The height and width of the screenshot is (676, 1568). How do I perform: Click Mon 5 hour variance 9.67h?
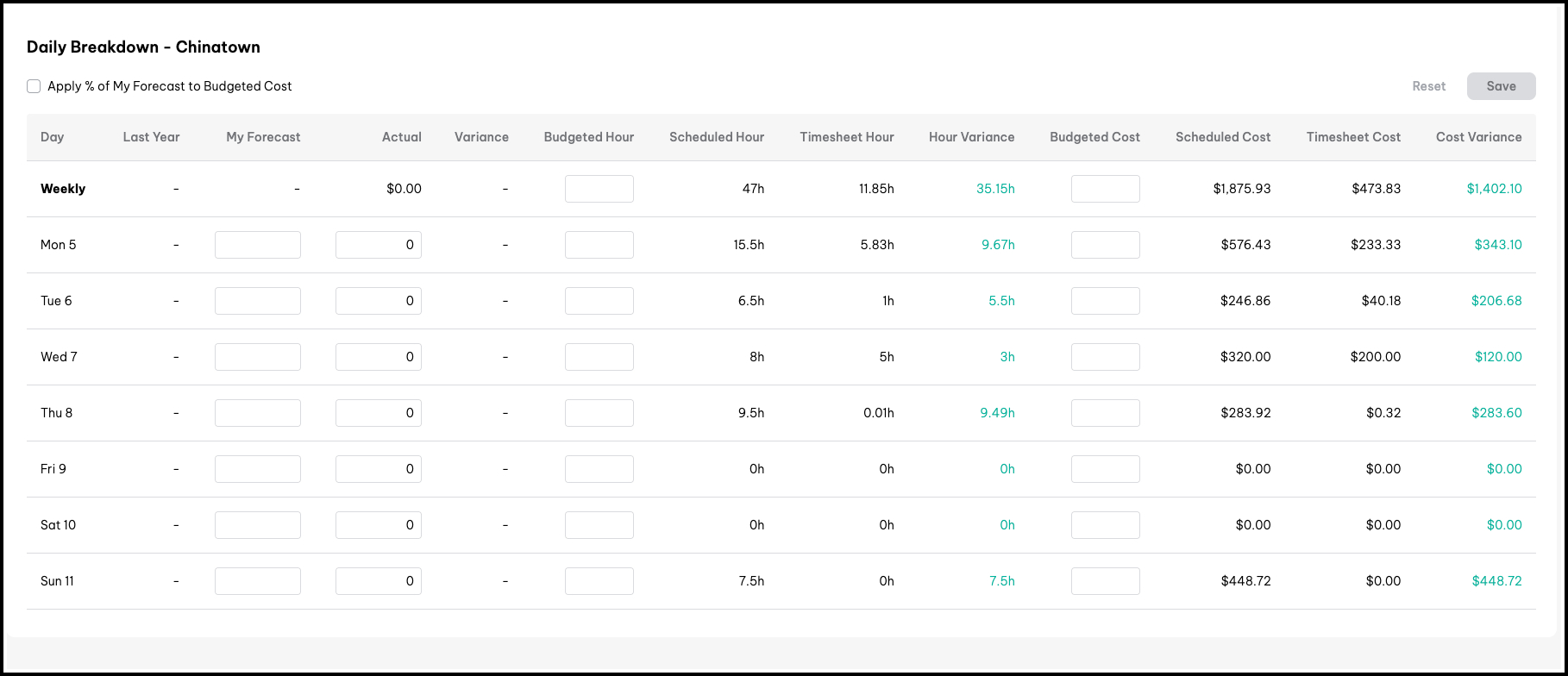tap(998, 245)
